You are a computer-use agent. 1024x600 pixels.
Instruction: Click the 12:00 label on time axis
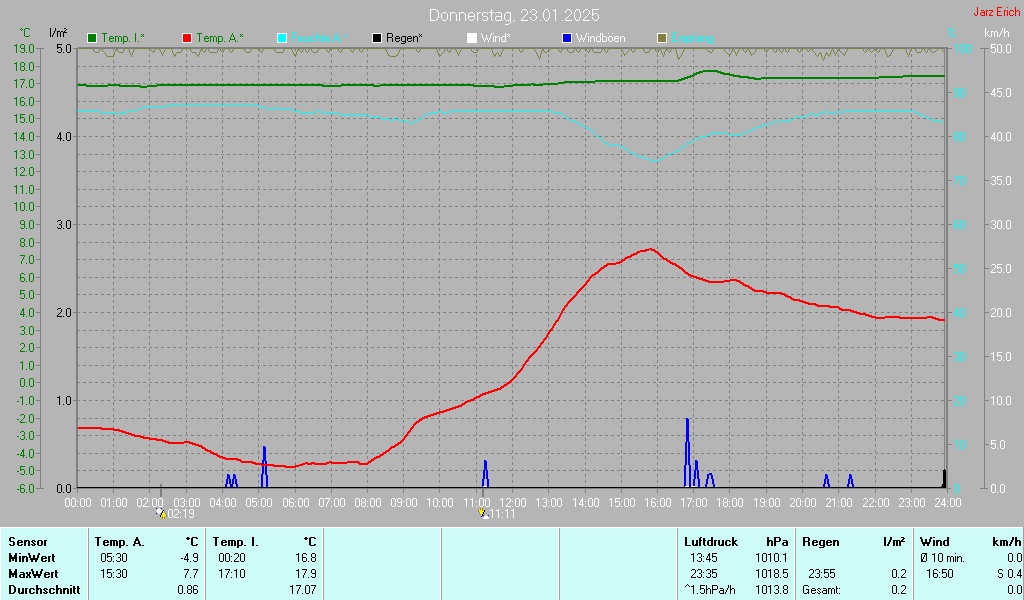click(513, 502)
